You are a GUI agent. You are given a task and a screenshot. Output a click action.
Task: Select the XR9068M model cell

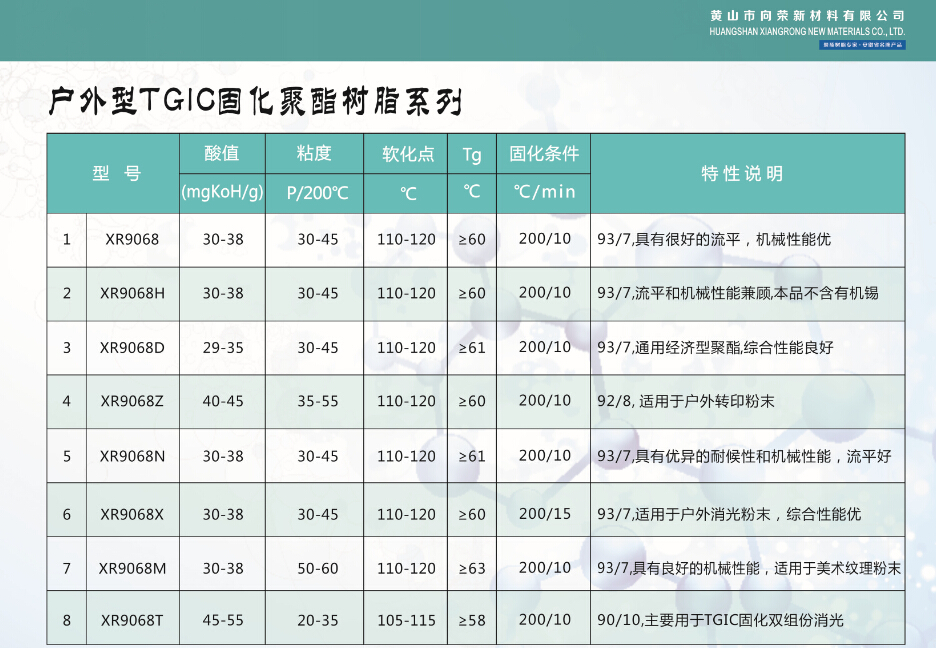click(x=132, y=568)
